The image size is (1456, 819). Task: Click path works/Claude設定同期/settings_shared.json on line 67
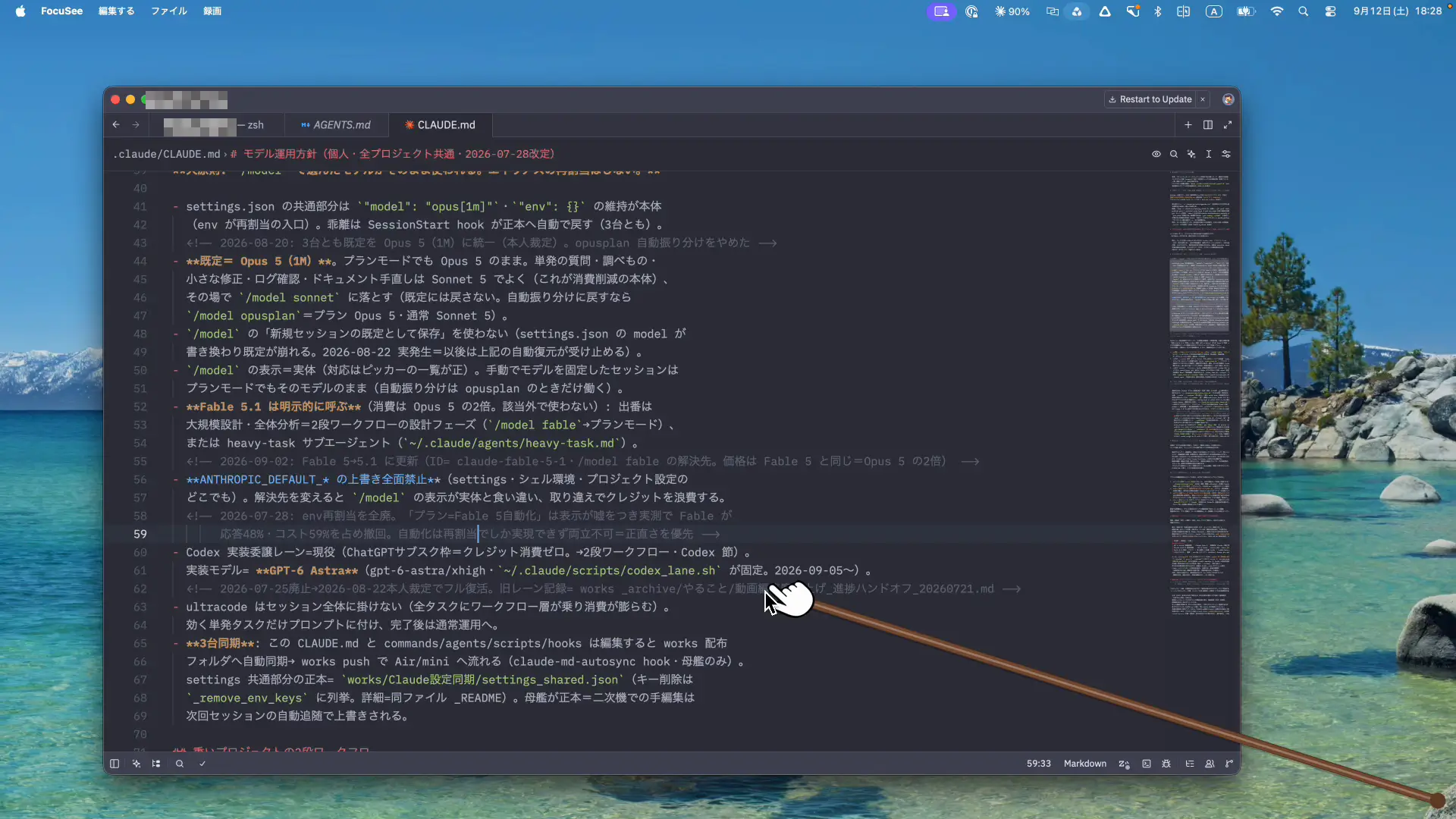pyautogui.click(x=482, y=679)
